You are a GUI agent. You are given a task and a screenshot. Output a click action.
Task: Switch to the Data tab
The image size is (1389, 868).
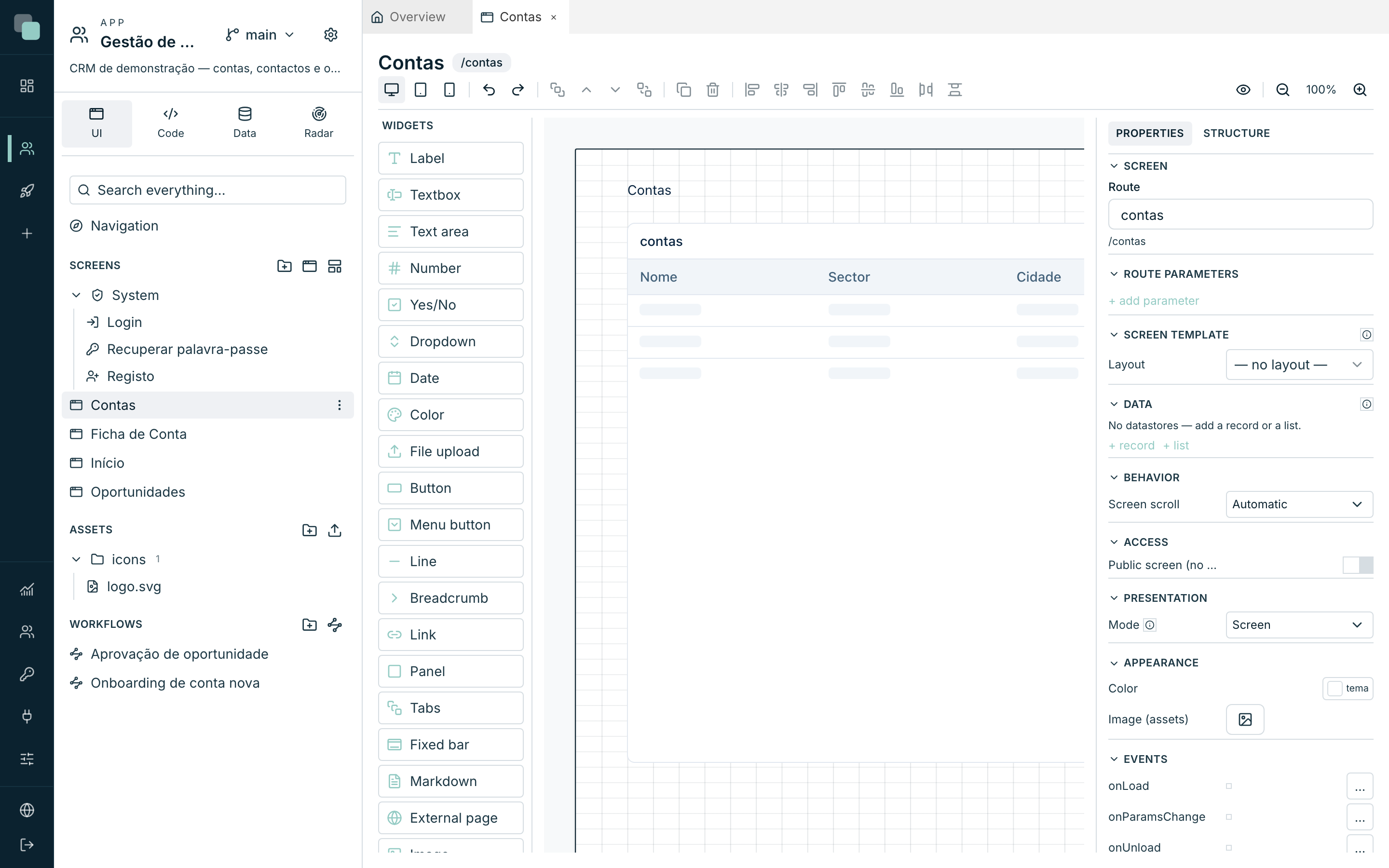(245, 123)
